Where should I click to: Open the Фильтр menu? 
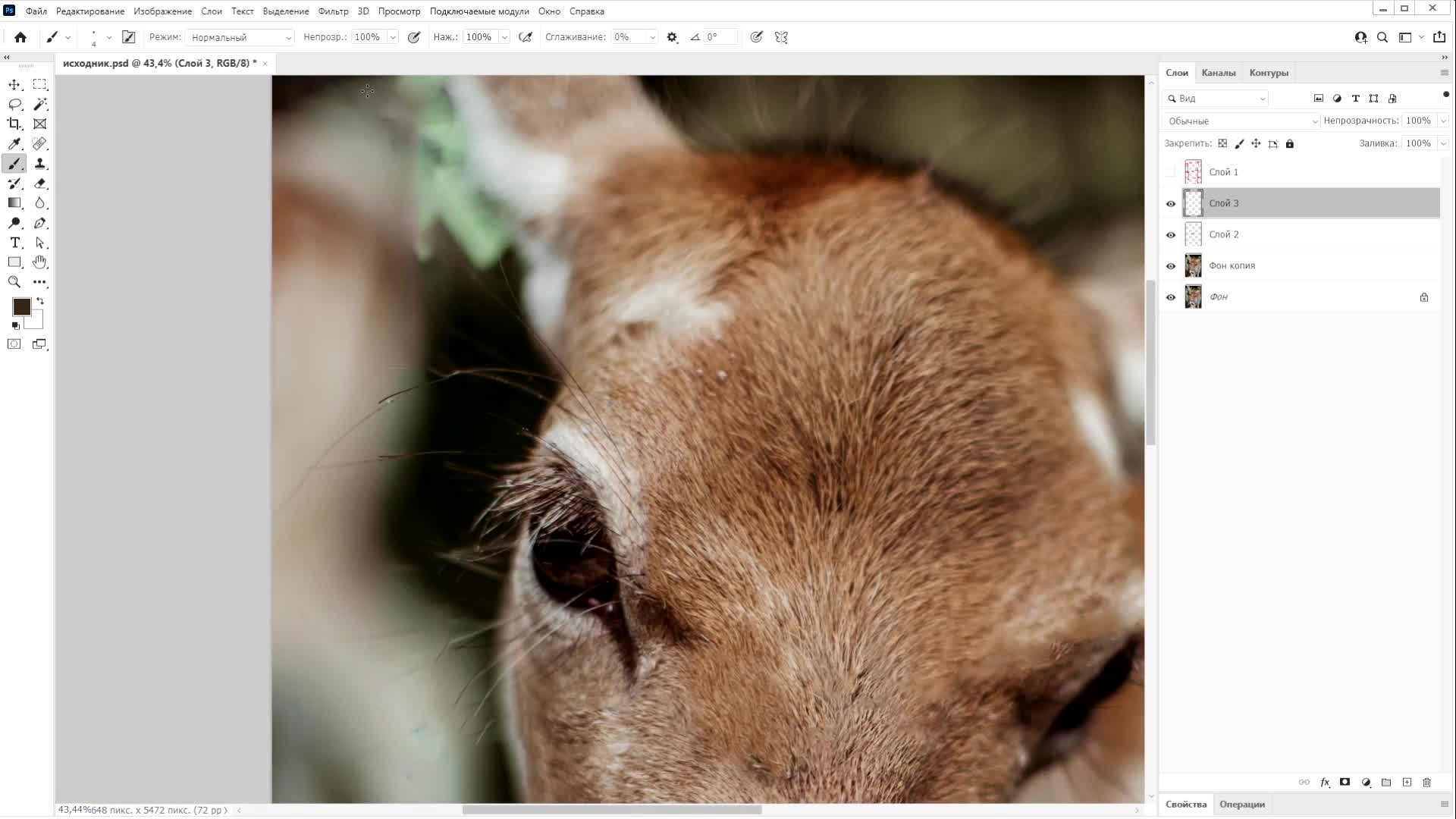pos(333,11)
